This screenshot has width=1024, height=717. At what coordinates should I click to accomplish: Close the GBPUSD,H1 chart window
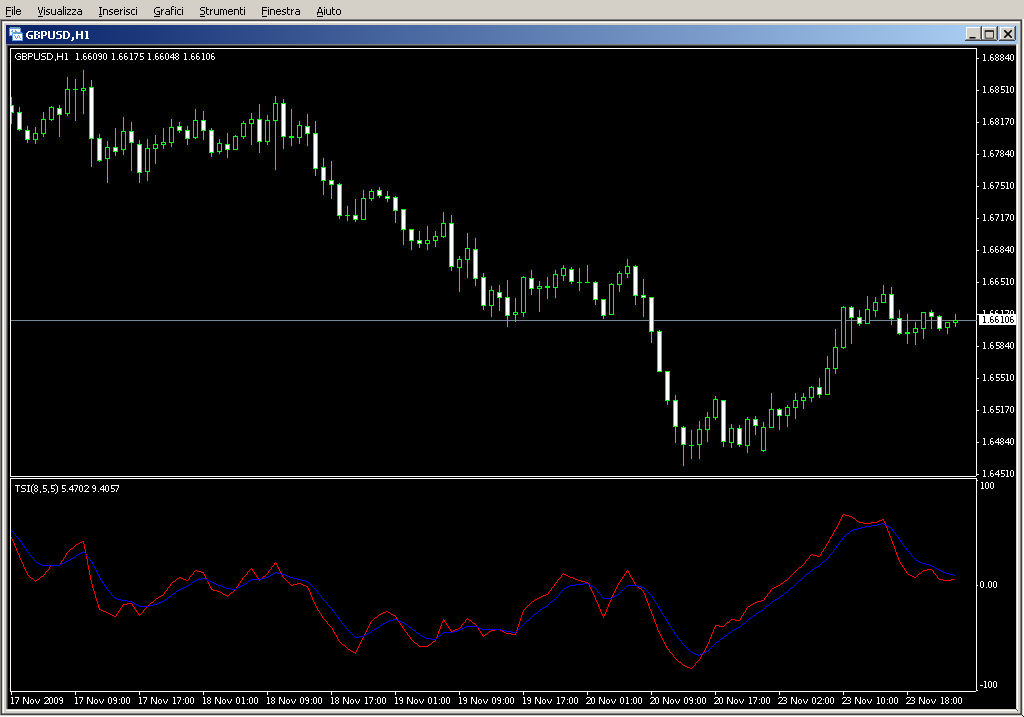1007,34
